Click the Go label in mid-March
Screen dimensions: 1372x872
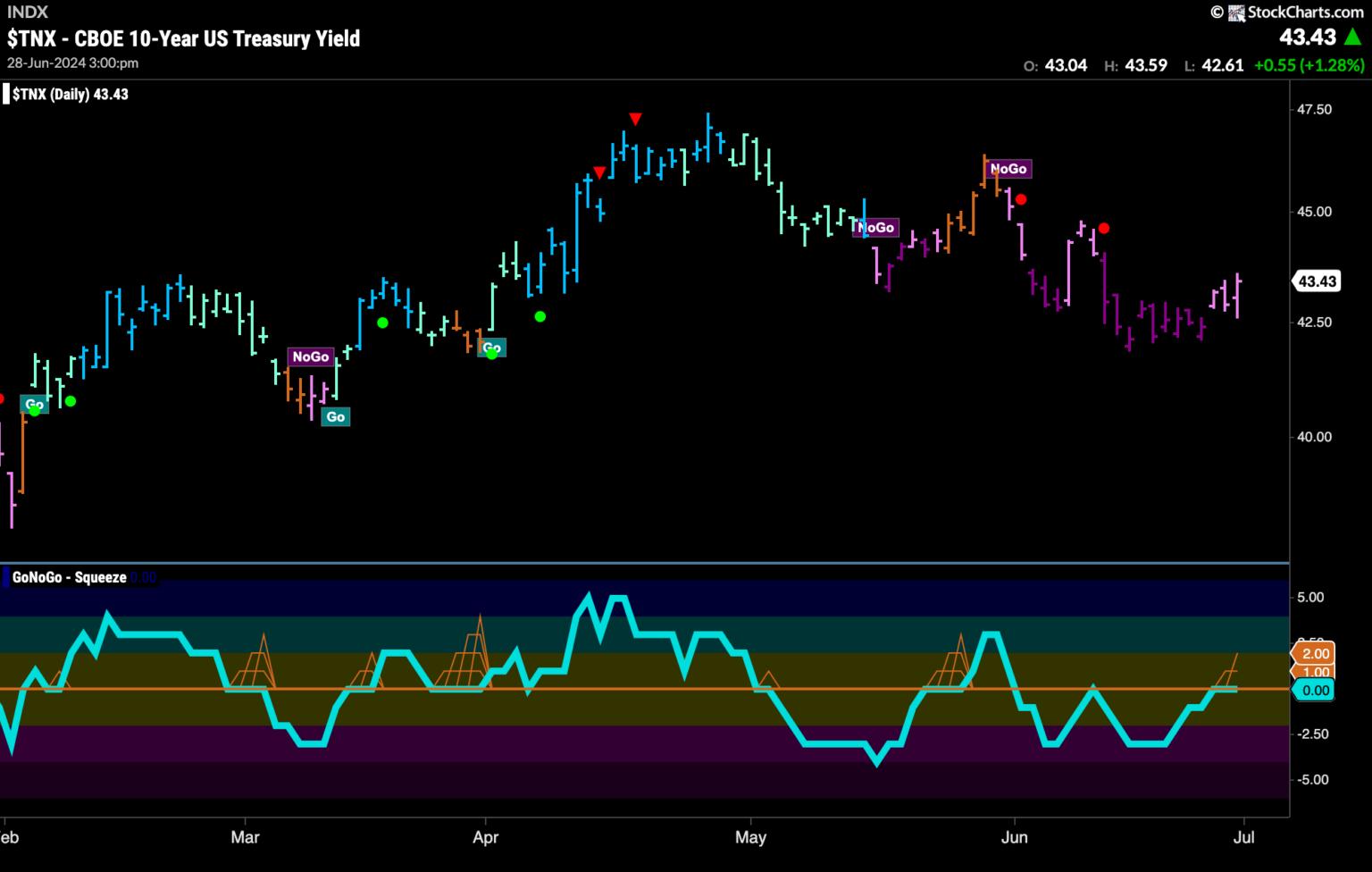[336, 416]
